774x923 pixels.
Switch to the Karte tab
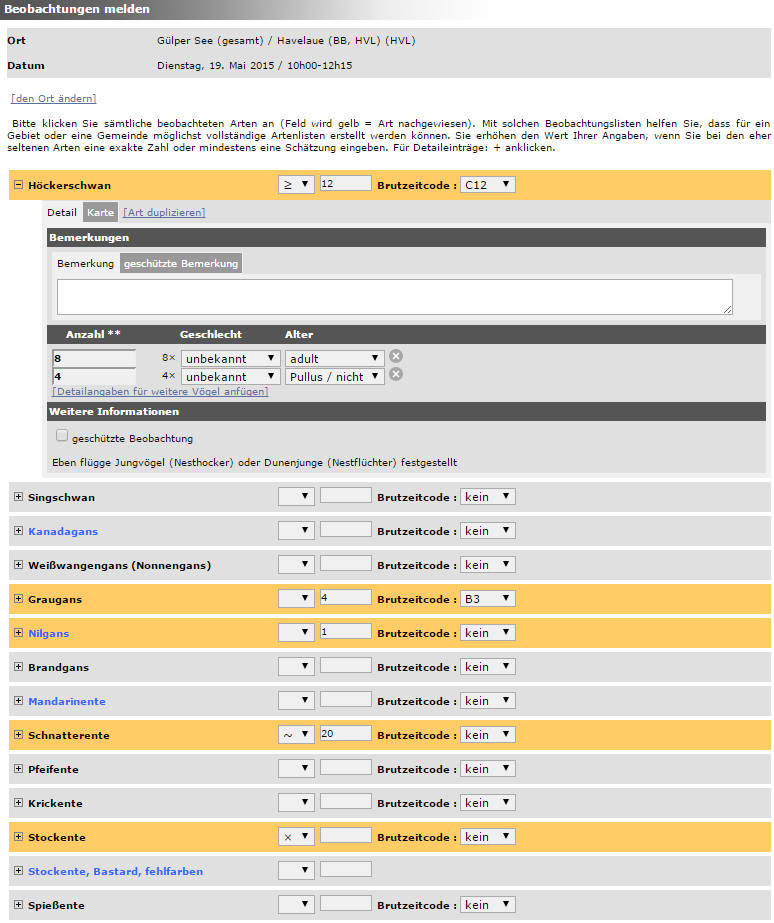(100, 213)
